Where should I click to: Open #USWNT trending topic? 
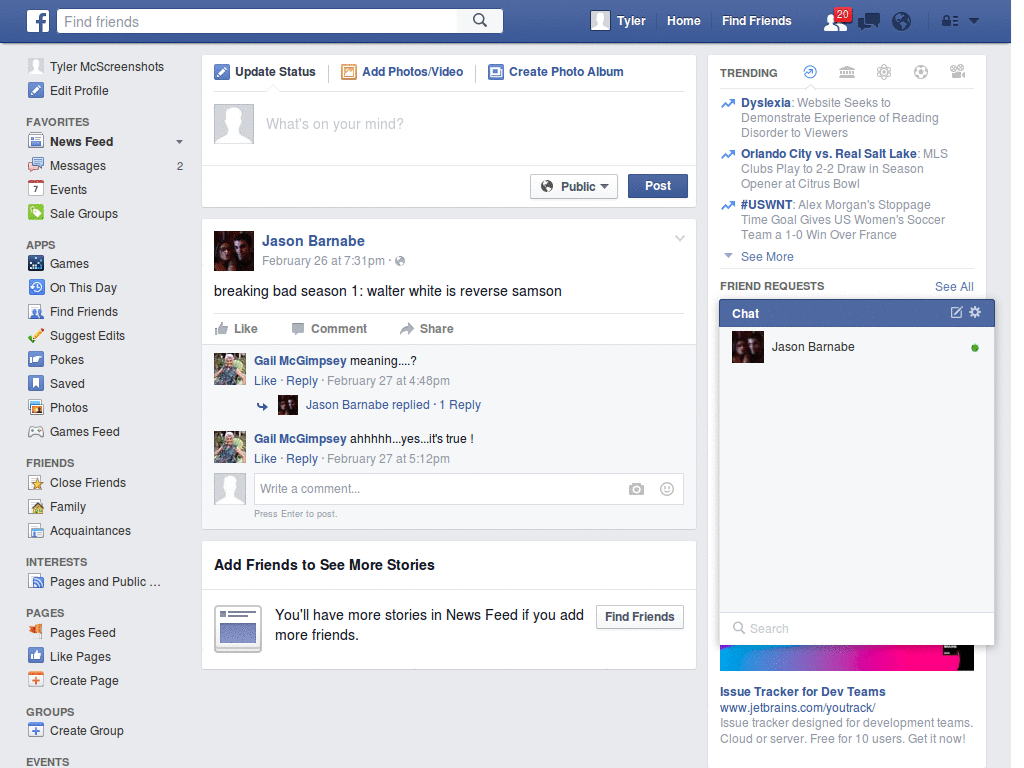(x=766, y=204)
